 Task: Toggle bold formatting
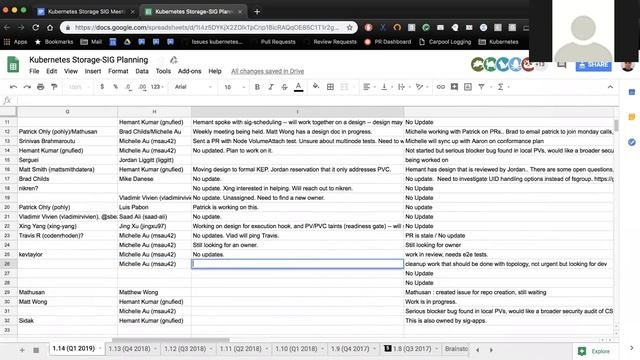[257, 87]
